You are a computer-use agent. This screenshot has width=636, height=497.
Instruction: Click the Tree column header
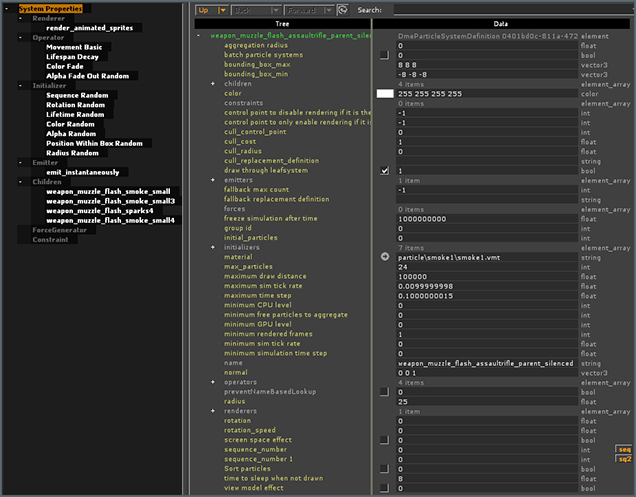(283, 22)
